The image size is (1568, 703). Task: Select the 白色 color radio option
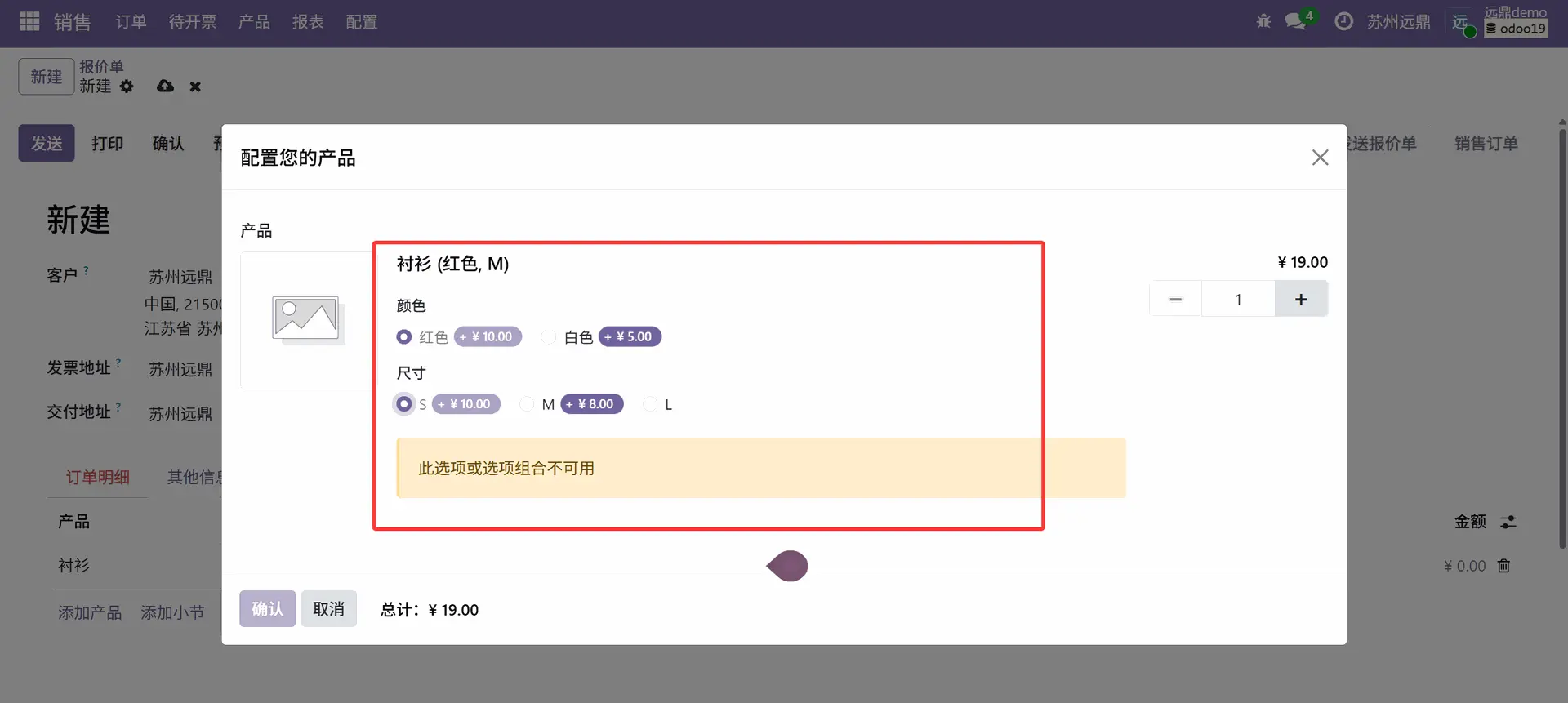(x=549, y=337)
